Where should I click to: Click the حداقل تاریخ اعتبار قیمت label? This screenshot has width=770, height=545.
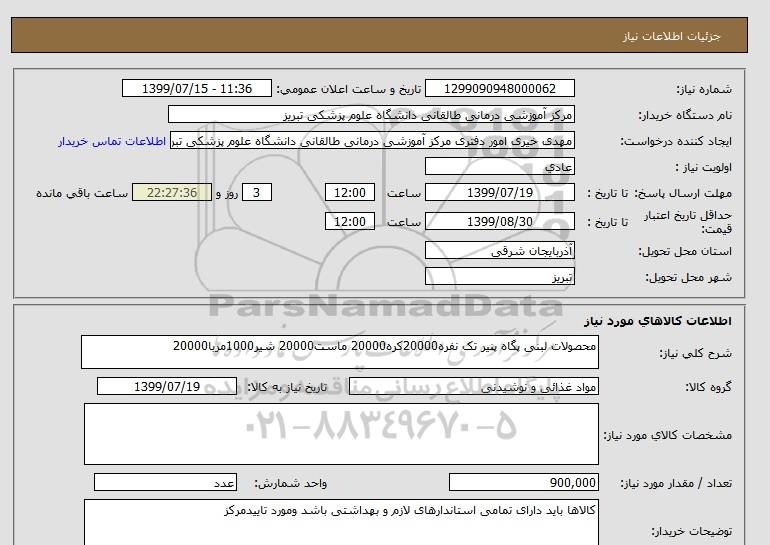click(x=688, y=222)
